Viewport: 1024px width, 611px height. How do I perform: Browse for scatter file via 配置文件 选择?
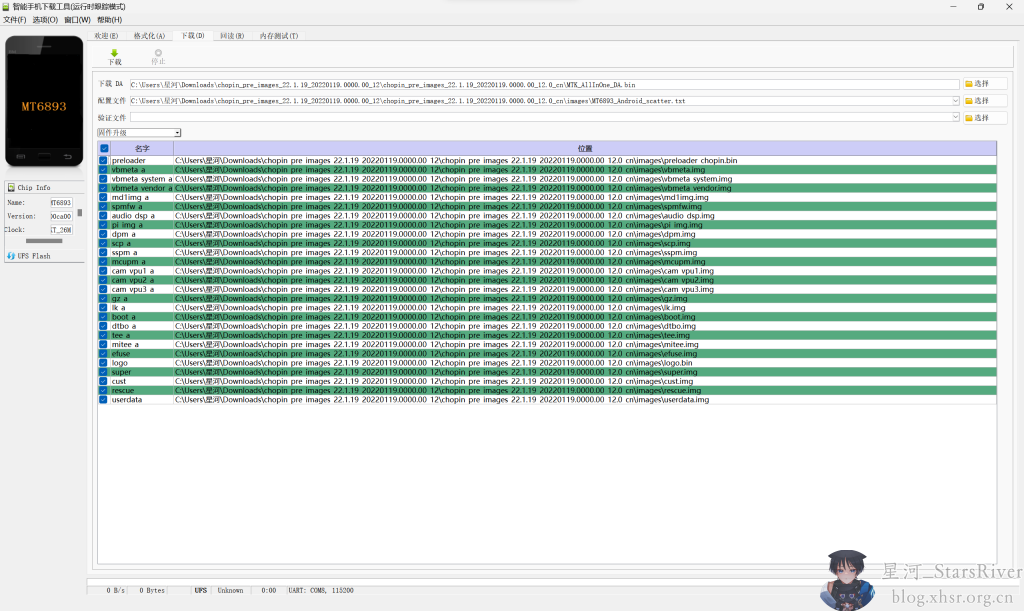click(x=984, y=101)
